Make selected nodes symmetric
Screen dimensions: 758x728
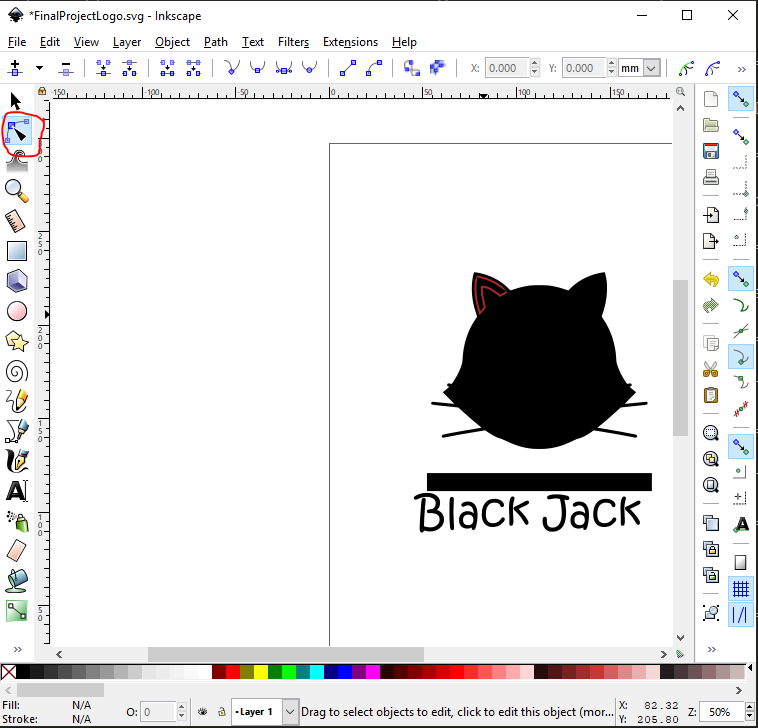point(284,68)
